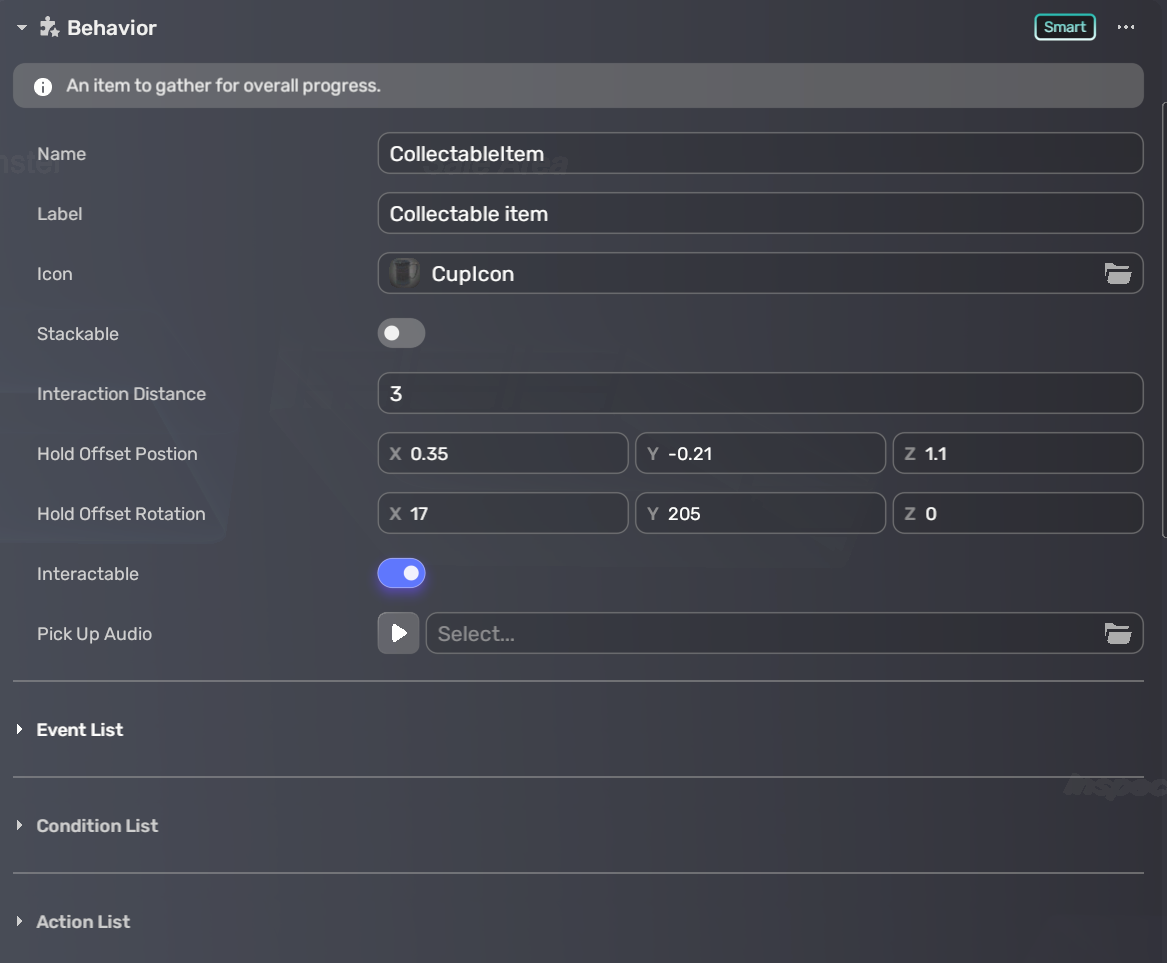Collapse the Behavior section arrow
The image size is (1167, 963).
tap(21, 28)
